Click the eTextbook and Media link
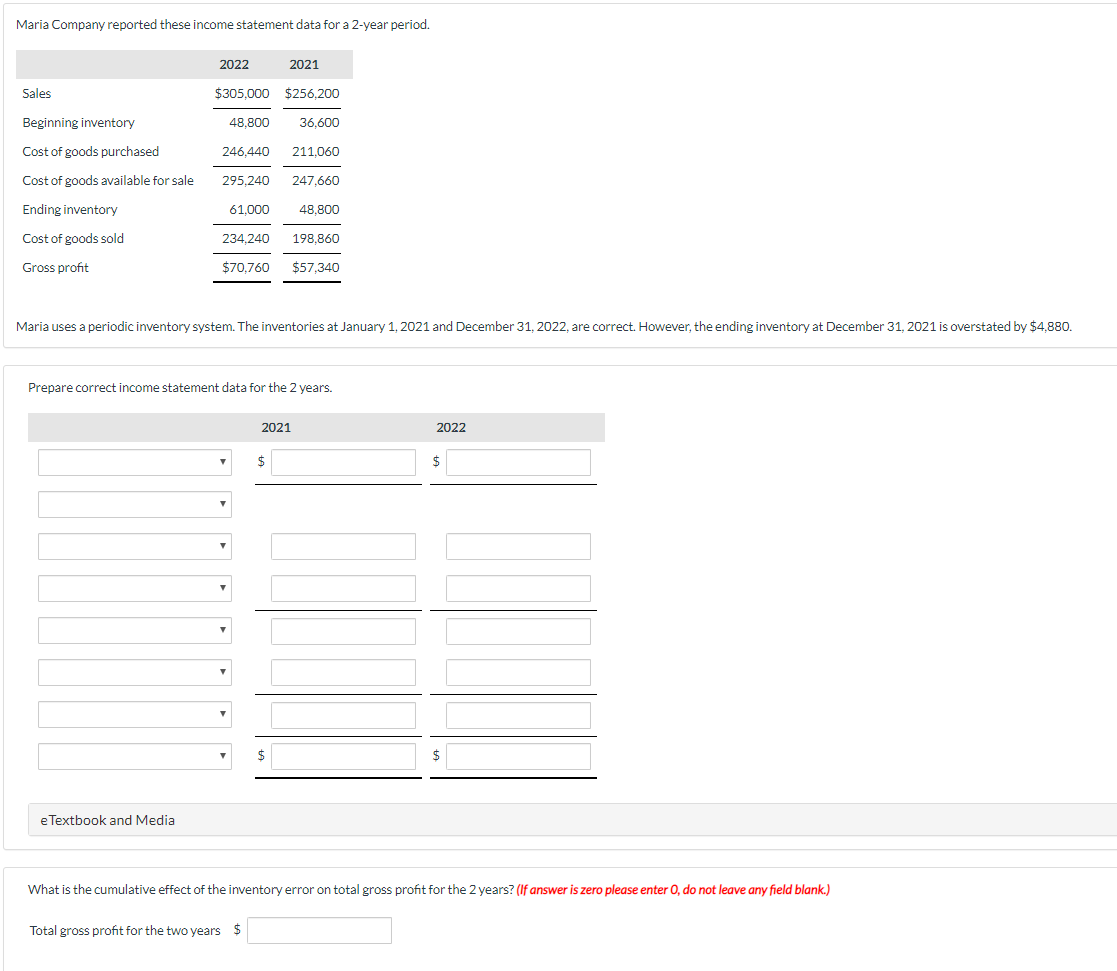 (x=104, y=820)
